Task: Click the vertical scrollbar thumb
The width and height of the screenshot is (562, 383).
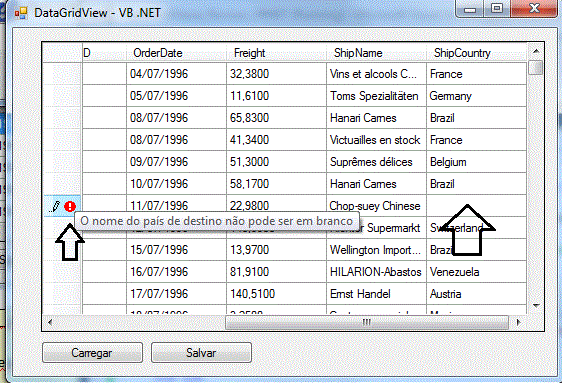Action: [536, 68]
